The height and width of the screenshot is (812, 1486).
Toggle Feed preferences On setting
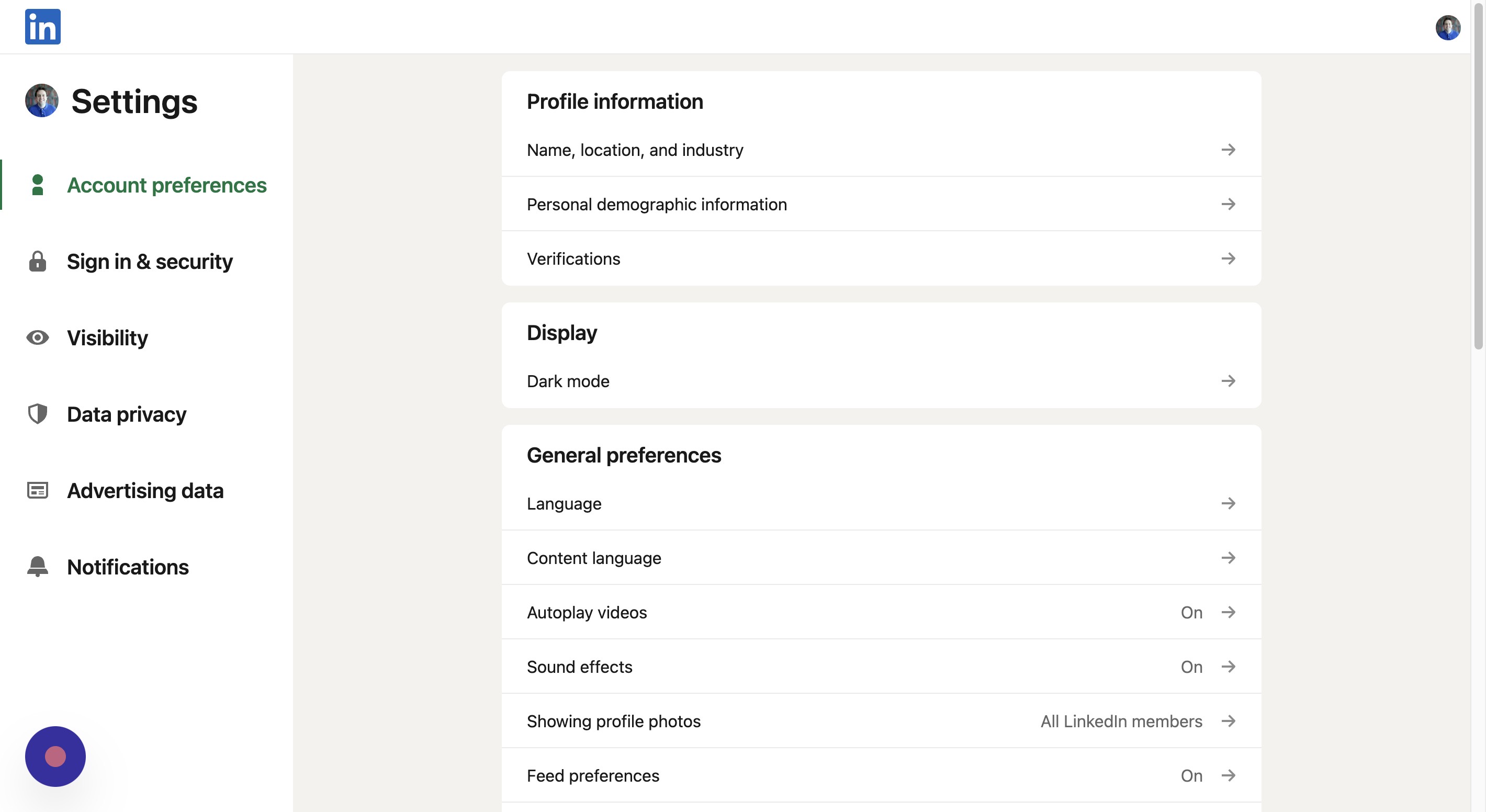click(x=1191, y=776)
